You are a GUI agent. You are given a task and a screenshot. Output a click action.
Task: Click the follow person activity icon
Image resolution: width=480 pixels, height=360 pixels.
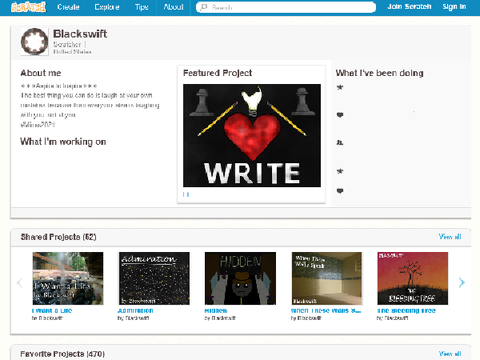(340, 143)
